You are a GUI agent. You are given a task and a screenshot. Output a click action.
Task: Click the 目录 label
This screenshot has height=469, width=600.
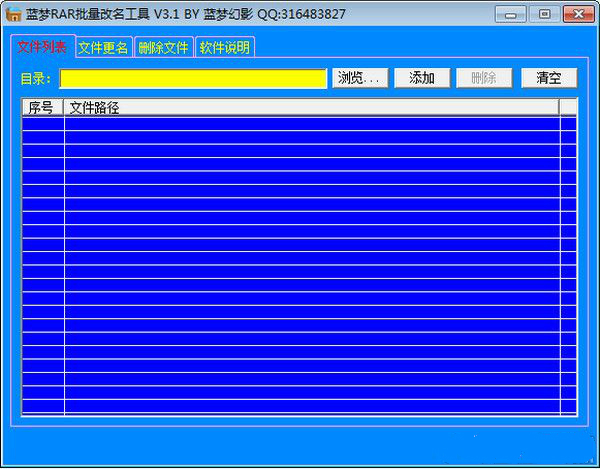coord(36,79)
